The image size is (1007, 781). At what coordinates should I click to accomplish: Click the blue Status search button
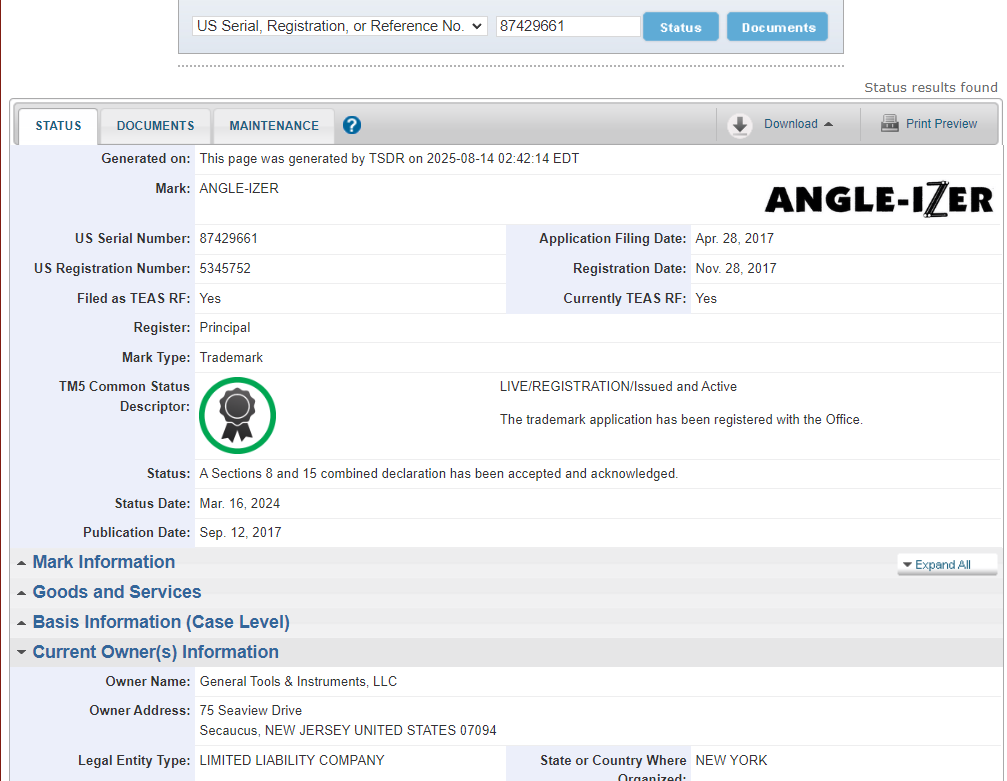point(680,27)
